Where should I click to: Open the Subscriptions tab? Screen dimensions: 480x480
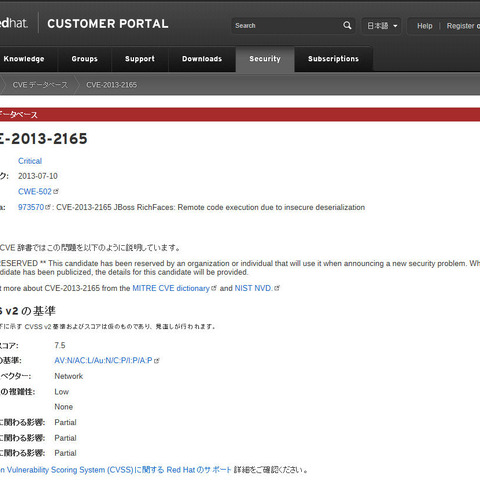click(x=333, y=59)
